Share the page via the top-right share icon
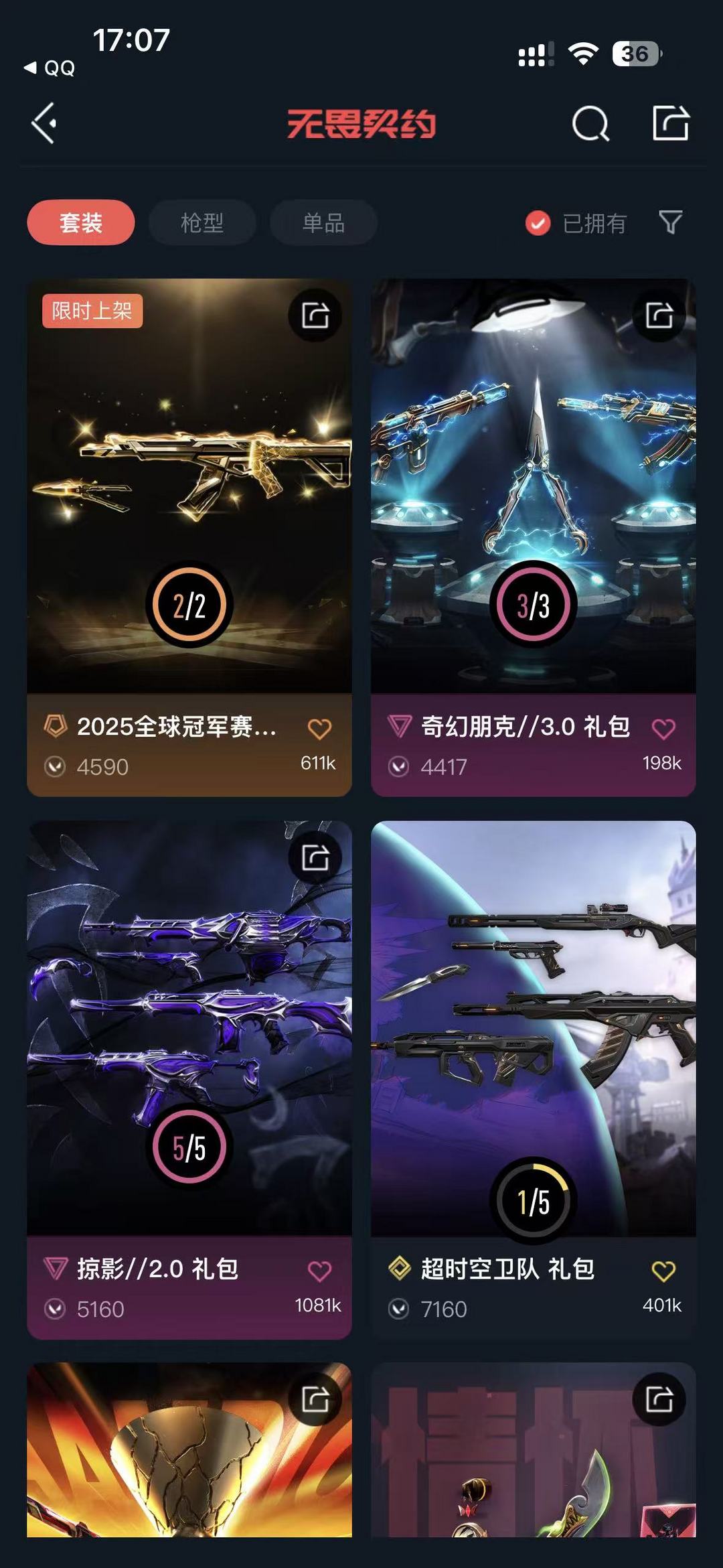The height and width of the screenshot is (1568, 723). click(671, 123)
